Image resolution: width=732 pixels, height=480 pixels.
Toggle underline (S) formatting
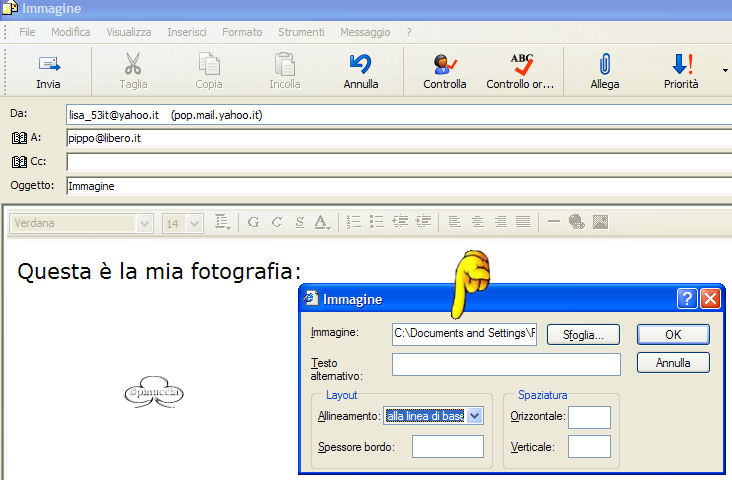point(300,222)
